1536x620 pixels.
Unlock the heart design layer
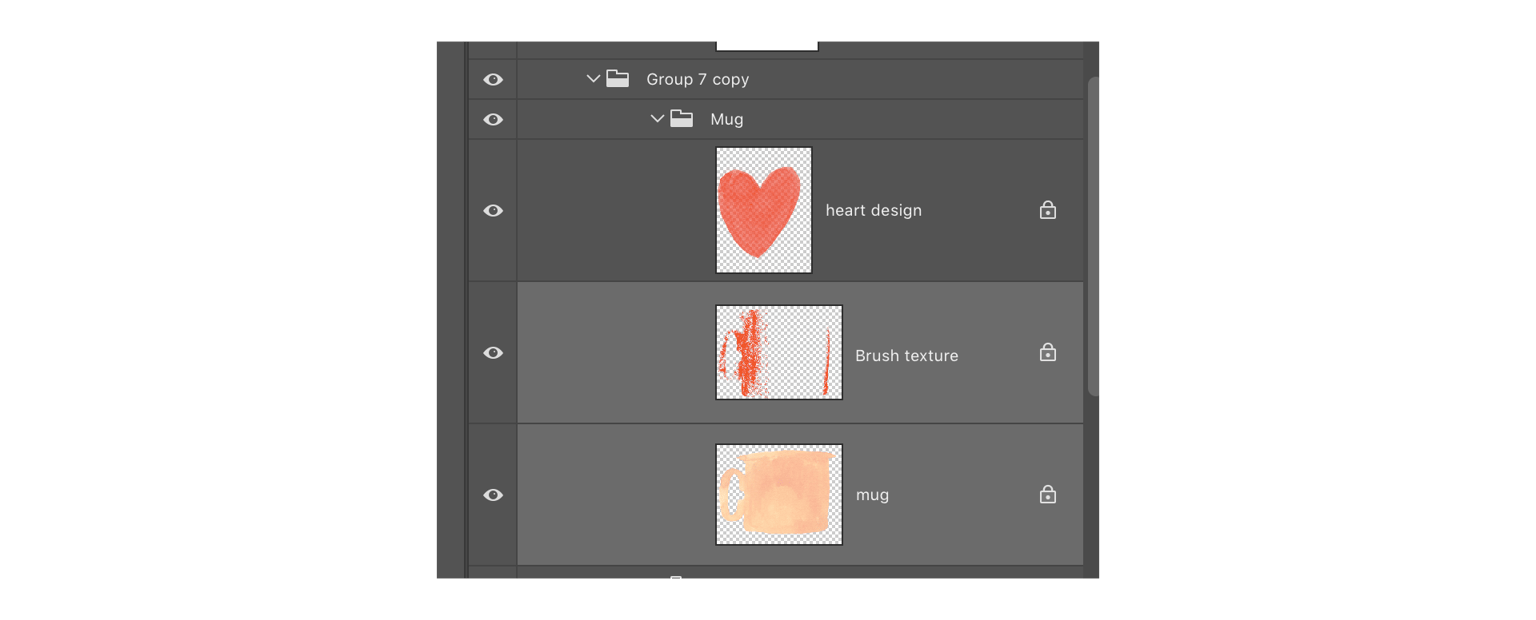pyautogui.click(x=1048, y=210)
